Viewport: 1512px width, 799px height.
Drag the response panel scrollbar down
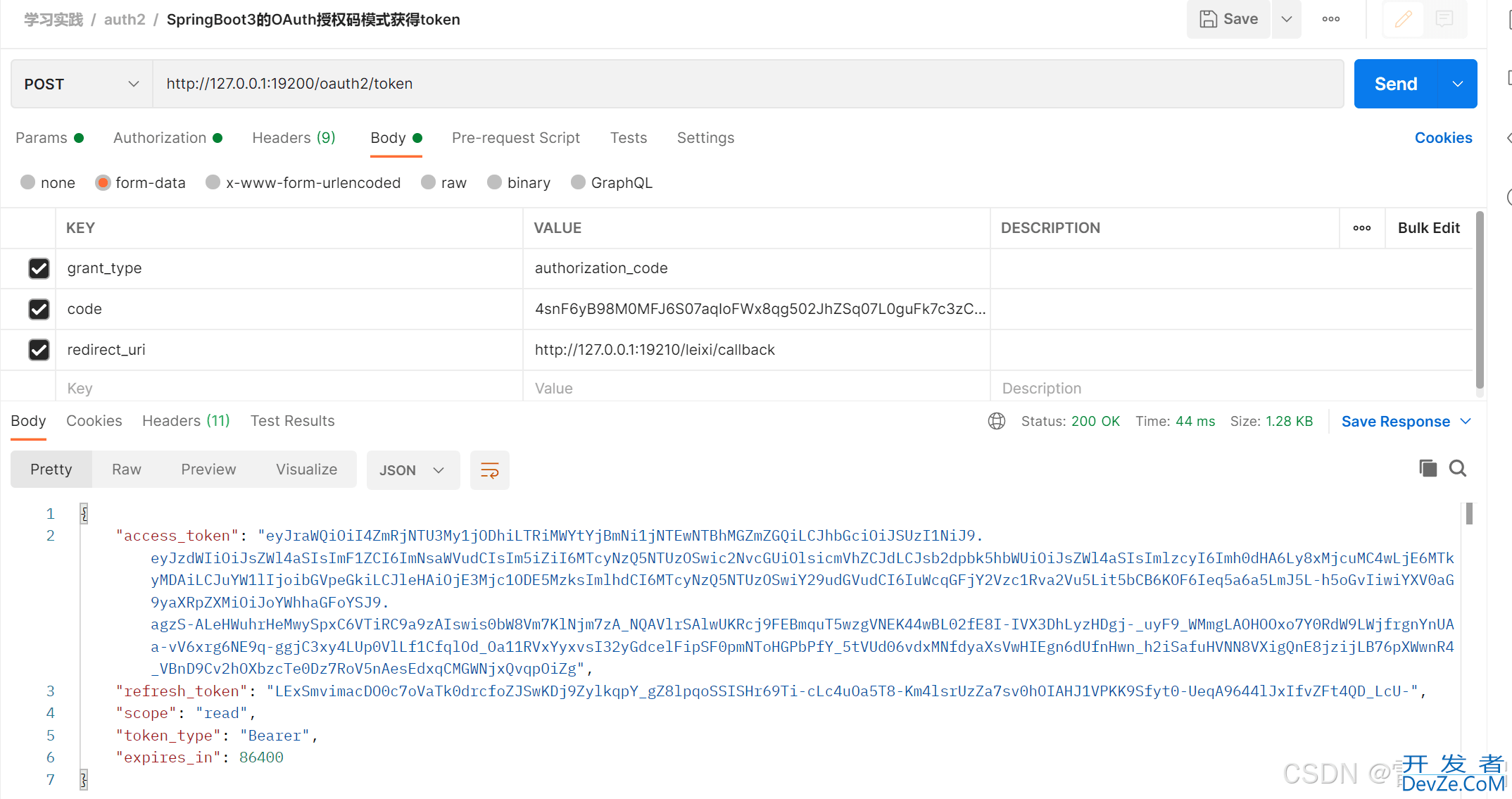click(x=1471, y=516)
